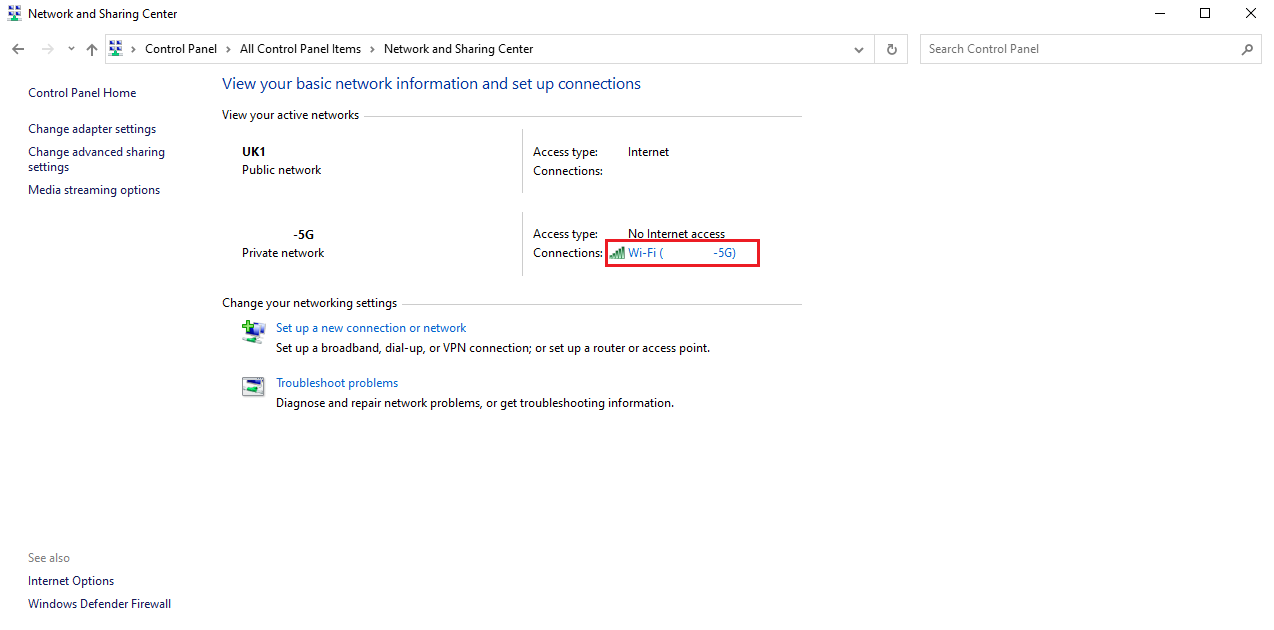This screenshot has width=1274, height=630.
Task: Open the Wi-Fi connection status link
Action: (x=681, y=253)
